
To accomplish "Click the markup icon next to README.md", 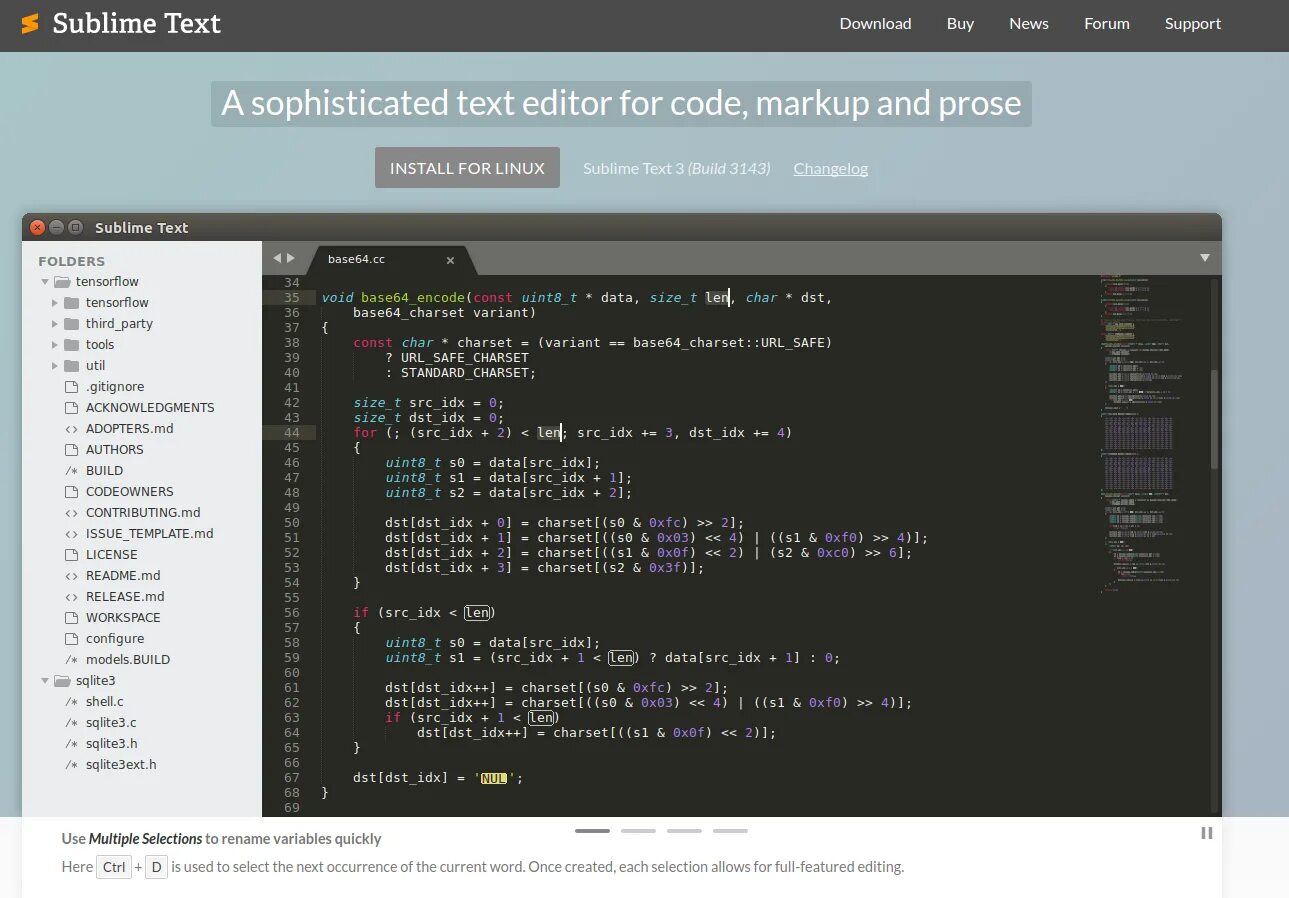I will 71,576.
